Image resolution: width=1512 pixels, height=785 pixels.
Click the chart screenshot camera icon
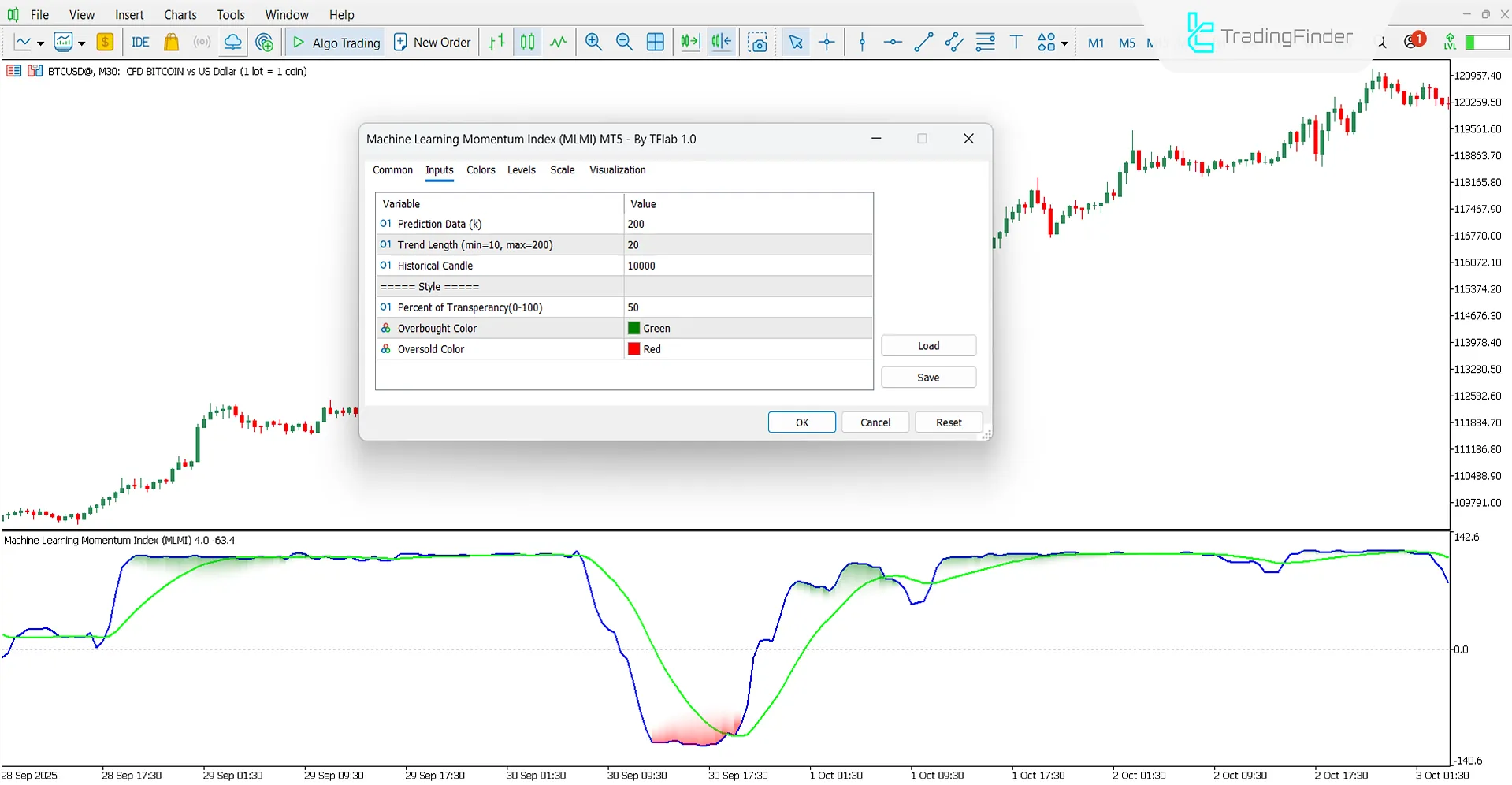[757, 43]
